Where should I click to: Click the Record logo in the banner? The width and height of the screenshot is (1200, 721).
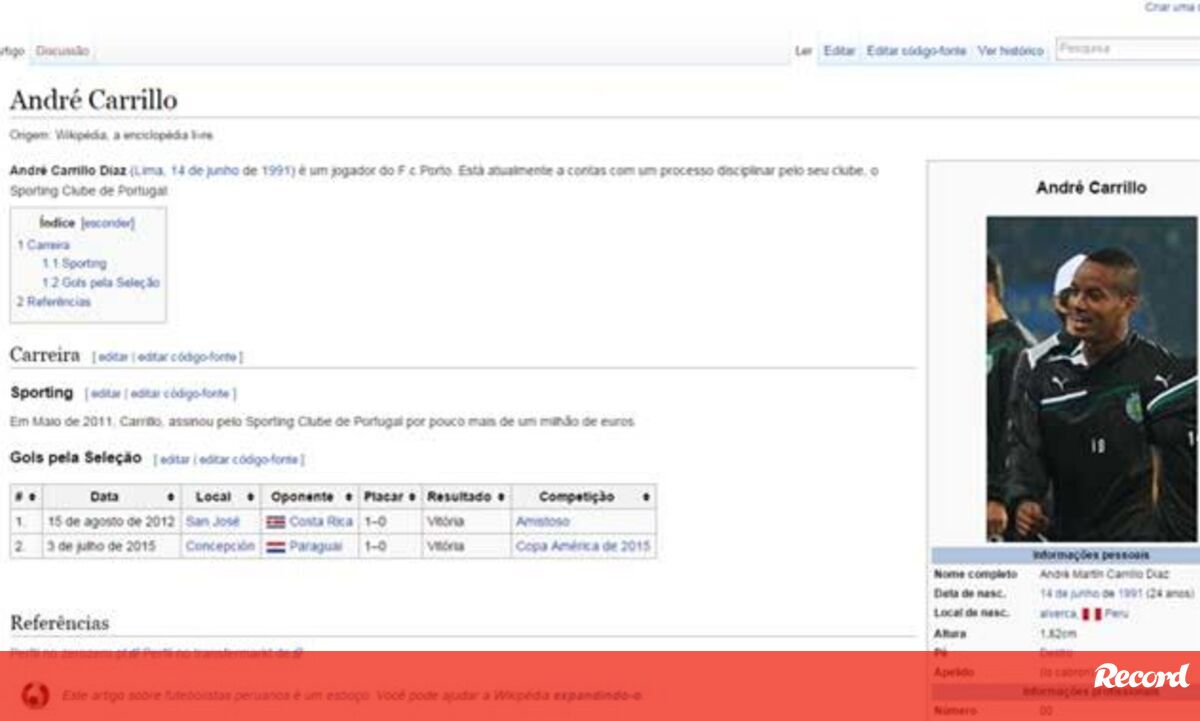(1141, 677)
